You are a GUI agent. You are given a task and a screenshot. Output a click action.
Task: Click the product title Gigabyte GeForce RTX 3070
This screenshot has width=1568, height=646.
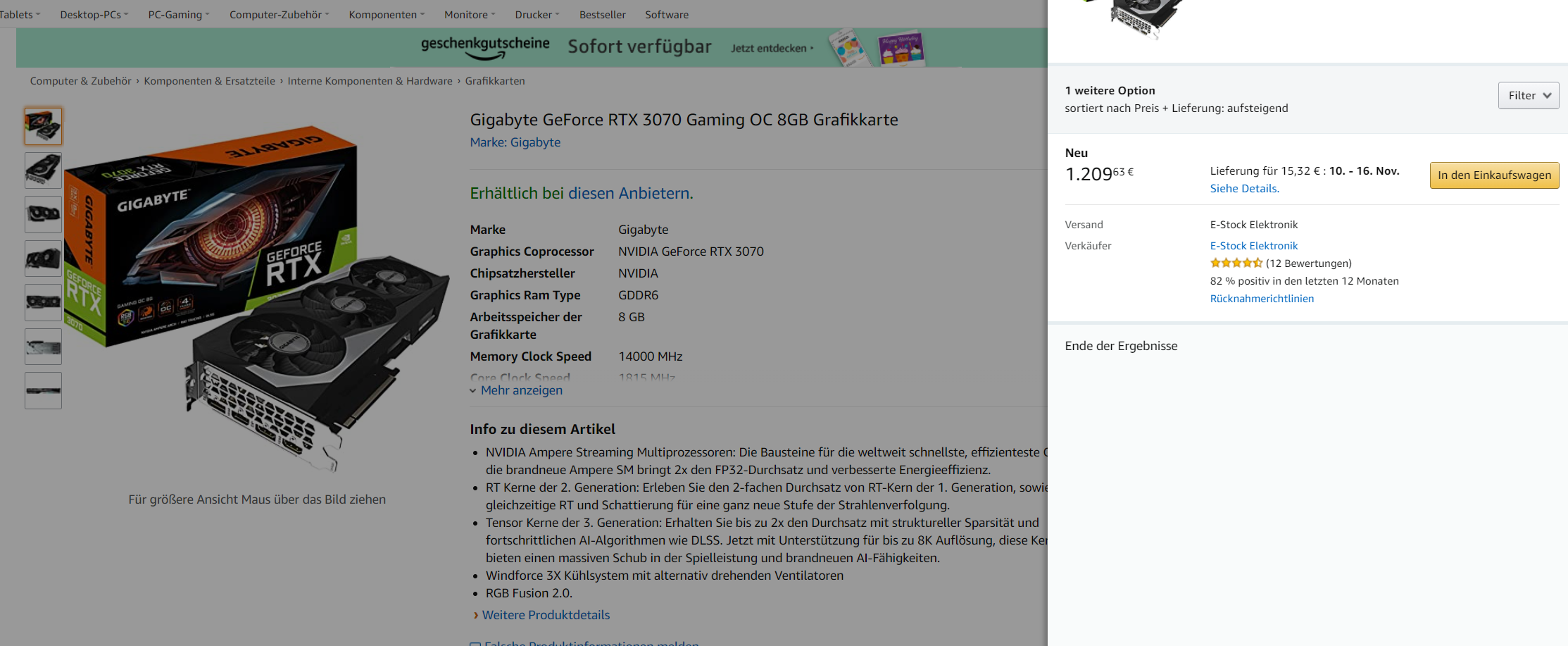(x=684, y=120)
